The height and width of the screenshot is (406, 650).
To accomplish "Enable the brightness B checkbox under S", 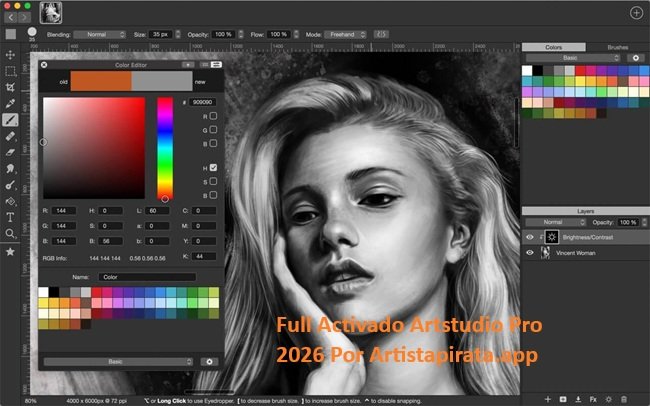I will [x=213, y=195].
